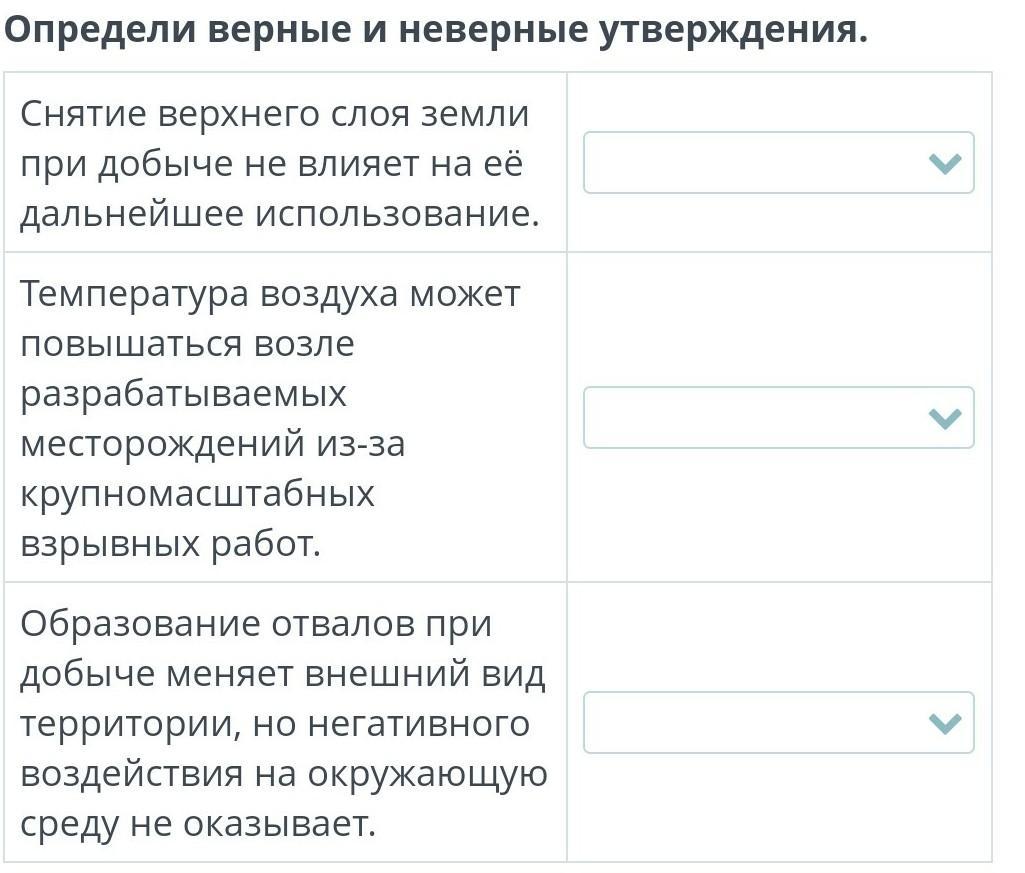Click the text line 'Образование отвалов при'

[x=256, y=624]
